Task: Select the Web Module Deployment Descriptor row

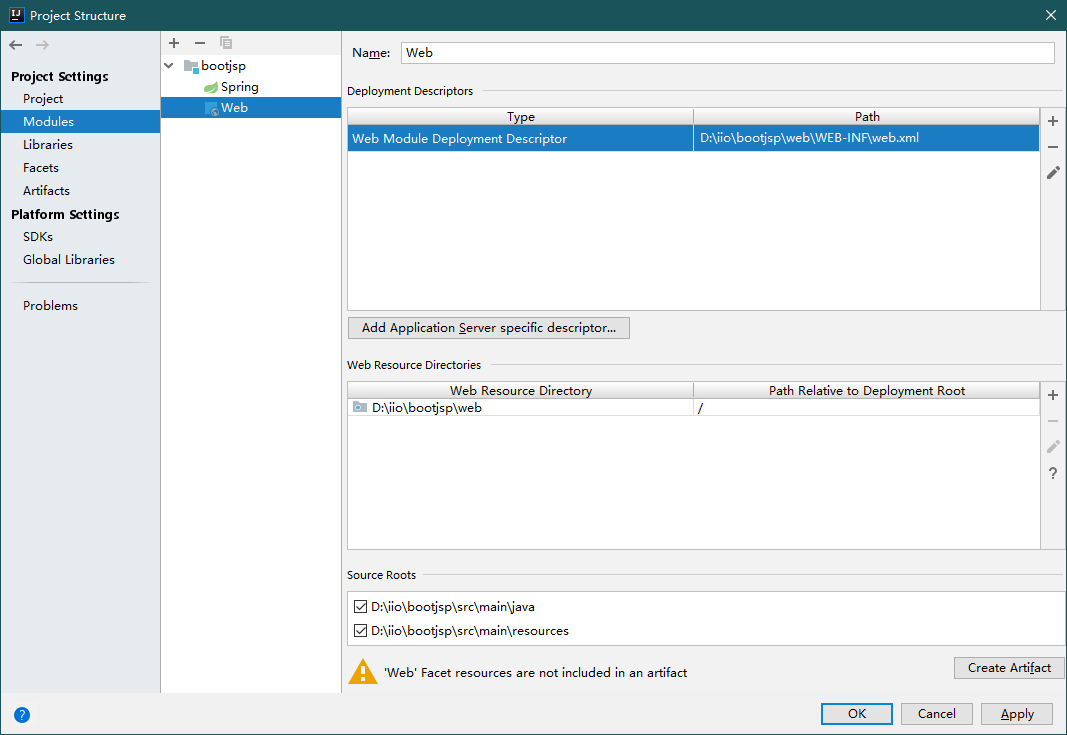Action: [x=693, y=138]
